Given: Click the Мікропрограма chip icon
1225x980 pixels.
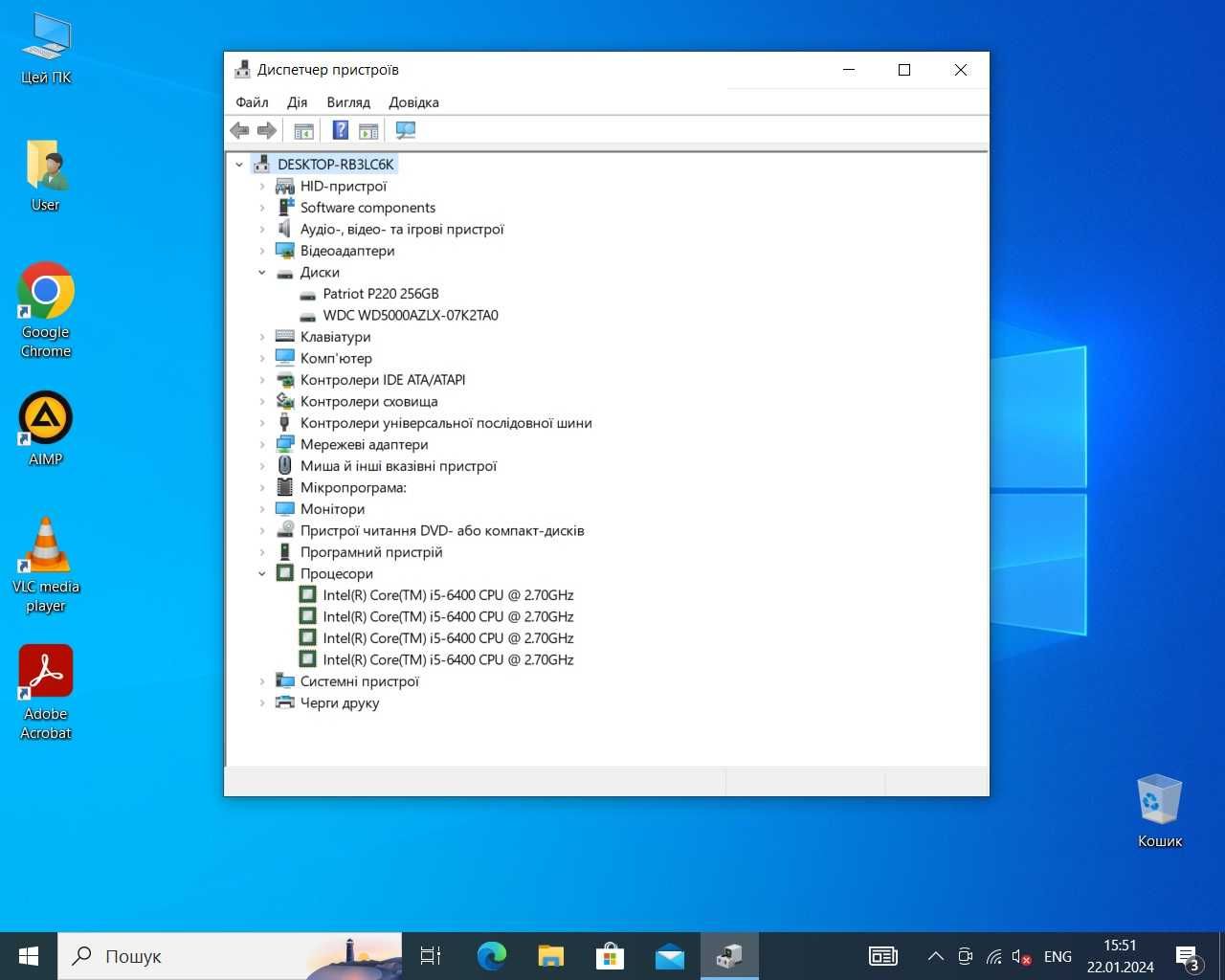Looking at the screenshot, I should [x=284, y=488].
